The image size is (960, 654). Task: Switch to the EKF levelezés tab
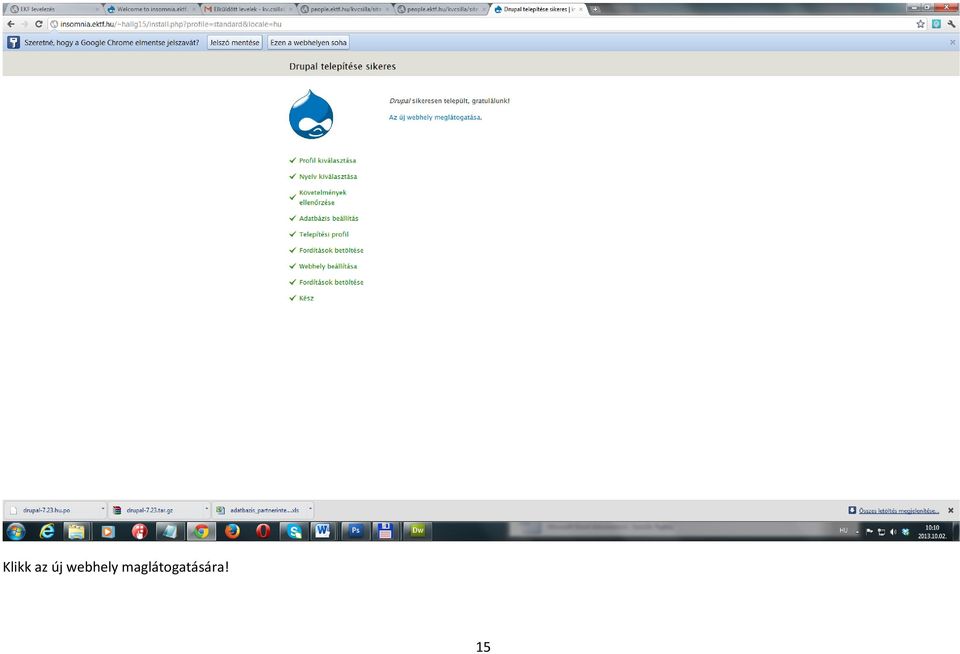click(x=52, y=9)
